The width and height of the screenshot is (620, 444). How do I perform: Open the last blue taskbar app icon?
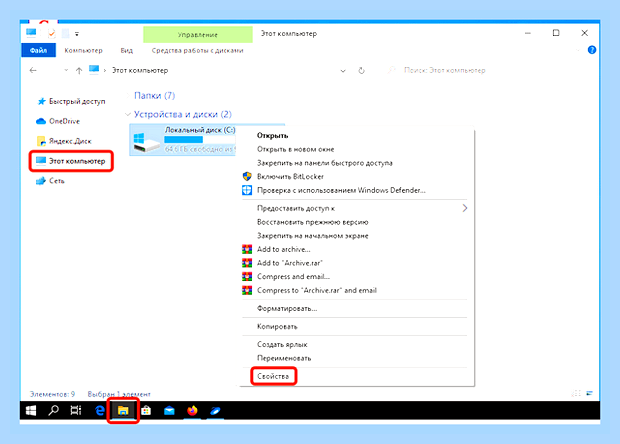coord(215,411)
